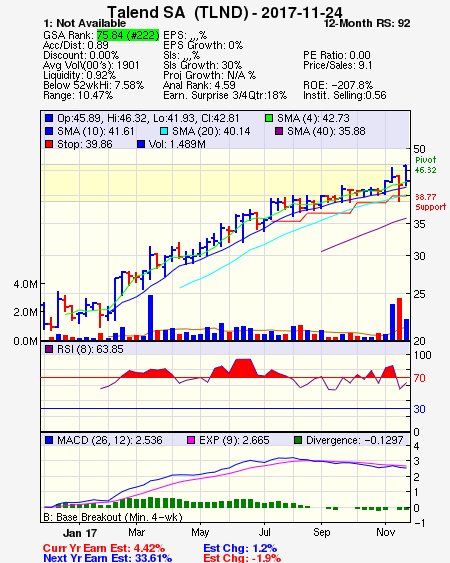Click the SMA (40): 35.88 legend text

click(x=326, y=131)
